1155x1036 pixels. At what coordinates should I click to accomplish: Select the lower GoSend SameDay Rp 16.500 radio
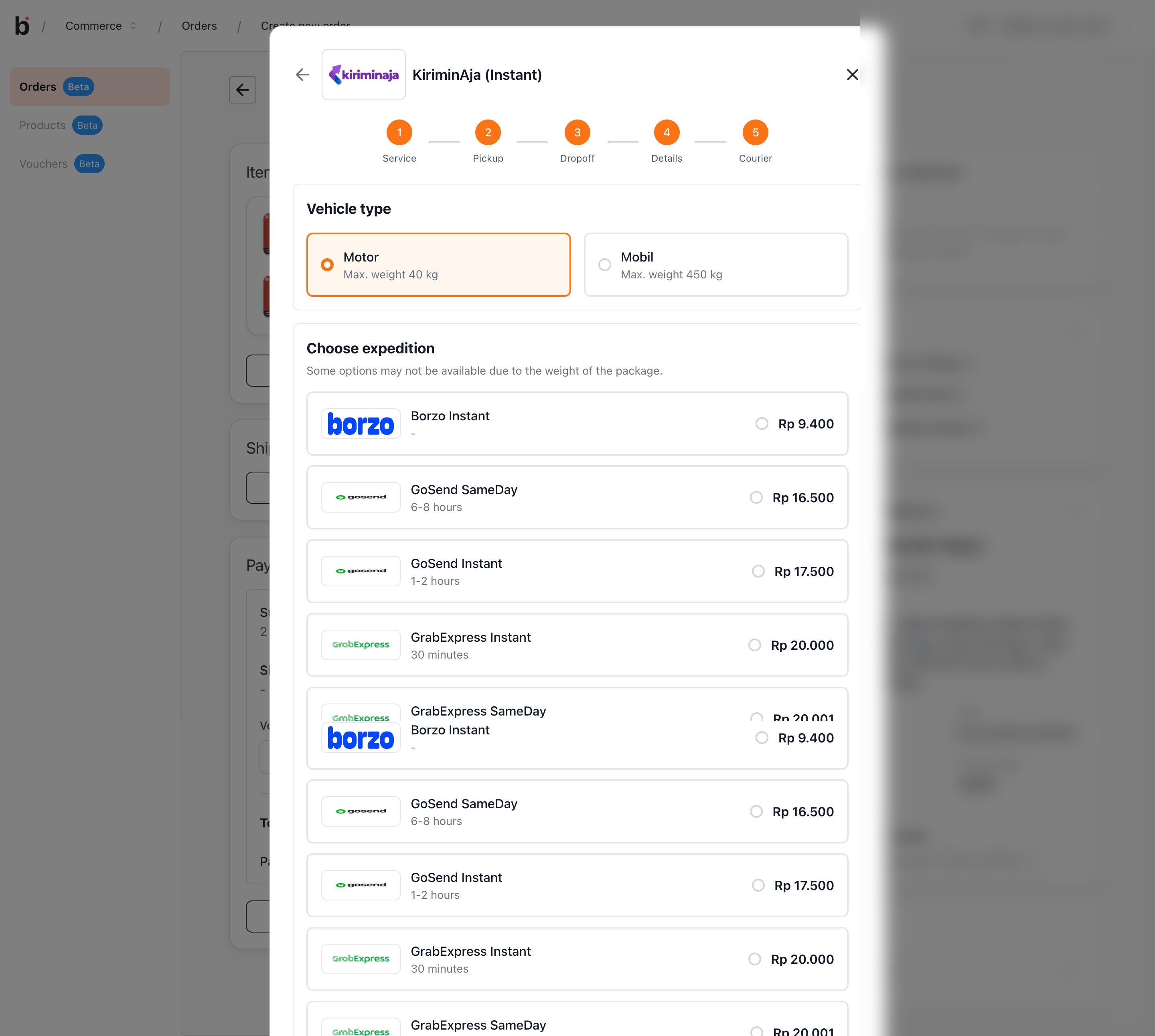756,811
